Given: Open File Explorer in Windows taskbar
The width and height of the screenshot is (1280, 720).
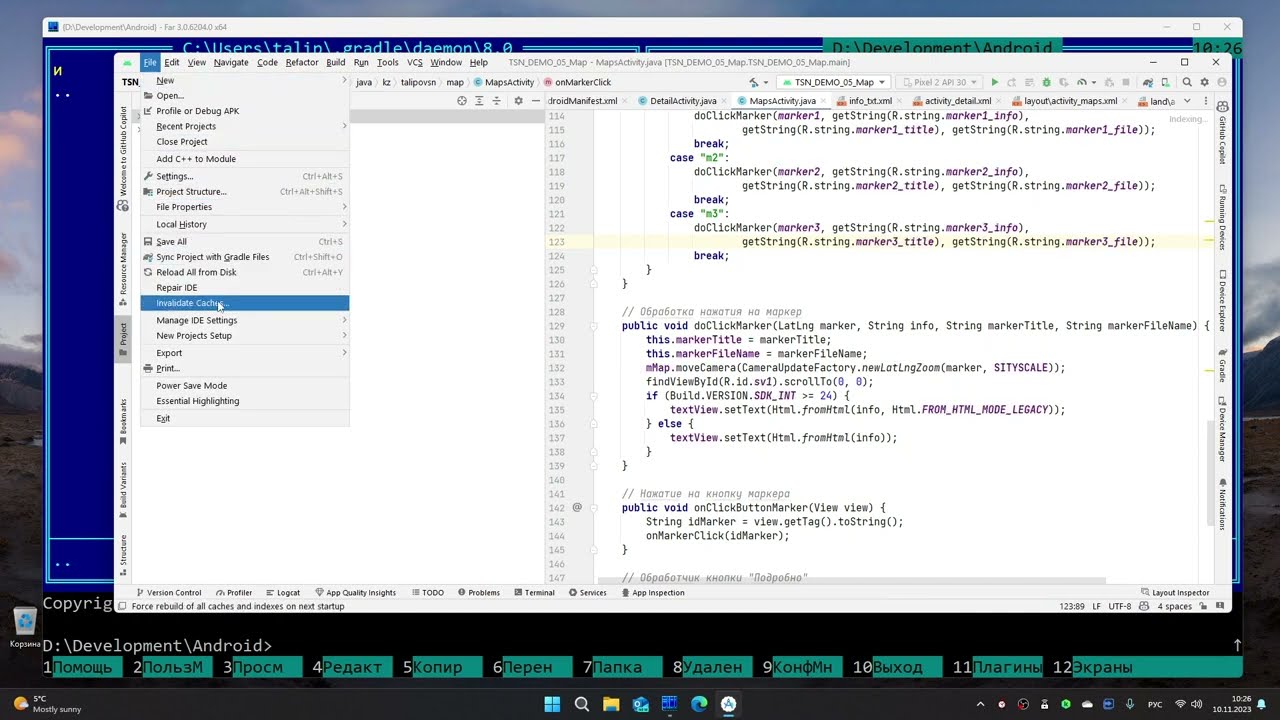Looking at the screenshot, I should (611, 704).
